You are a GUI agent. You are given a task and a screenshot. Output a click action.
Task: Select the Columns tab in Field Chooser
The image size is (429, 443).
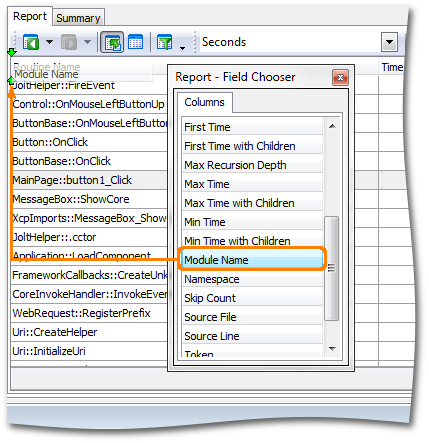click(204, 102)
